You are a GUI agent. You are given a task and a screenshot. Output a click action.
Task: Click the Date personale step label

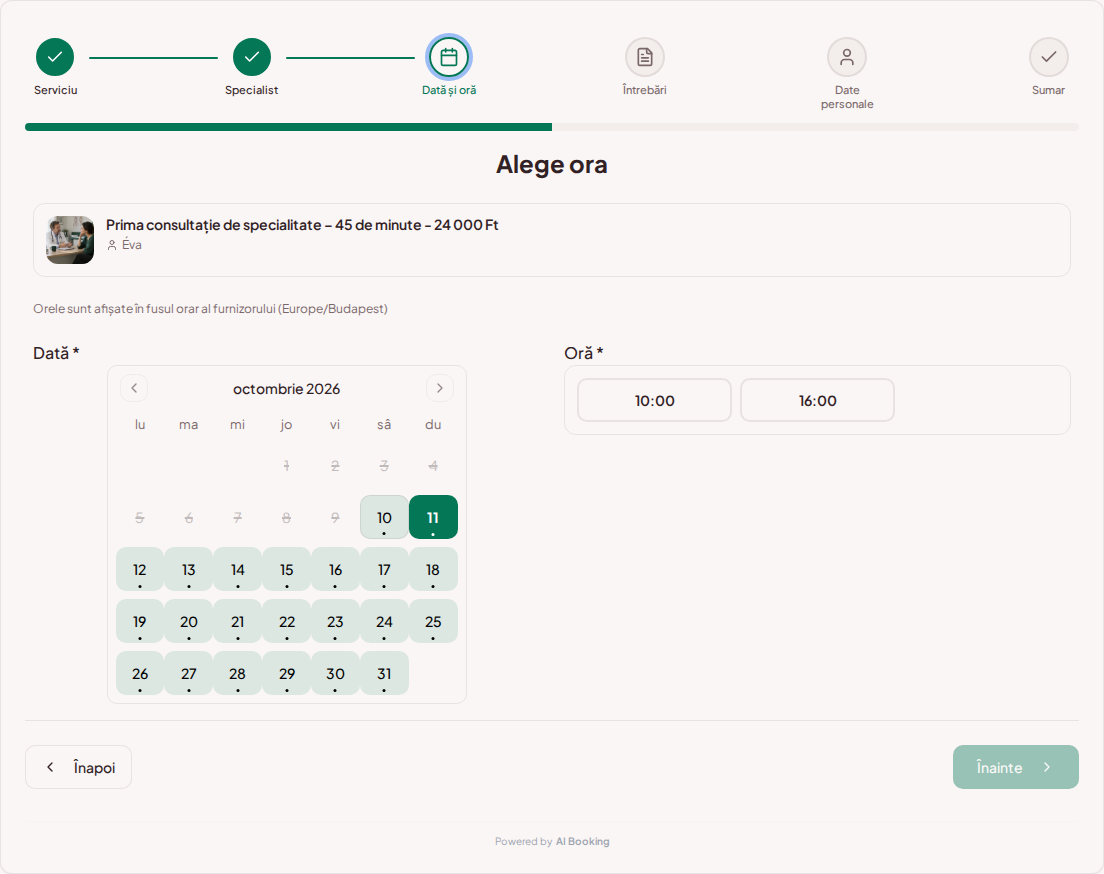847,97
